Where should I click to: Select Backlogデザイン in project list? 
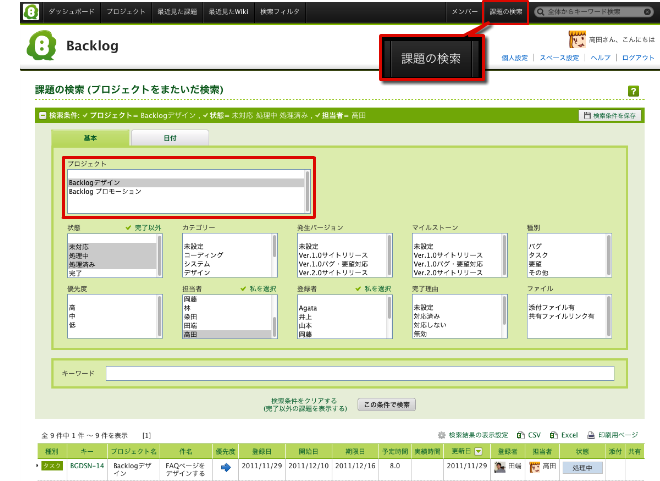[x=186, y=183]
